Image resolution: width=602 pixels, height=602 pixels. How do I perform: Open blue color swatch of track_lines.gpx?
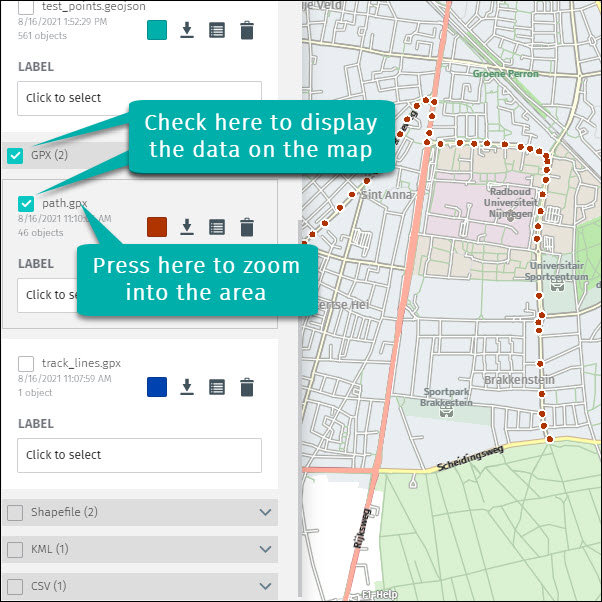157,387
